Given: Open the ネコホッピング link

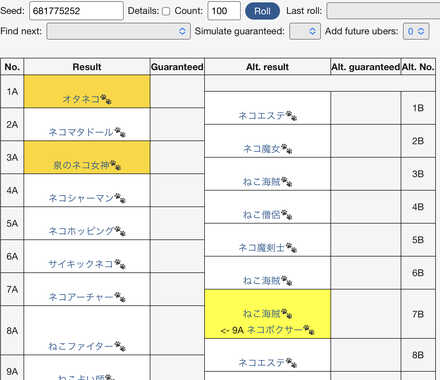Looking at the screenshot, I should point(81,231).
